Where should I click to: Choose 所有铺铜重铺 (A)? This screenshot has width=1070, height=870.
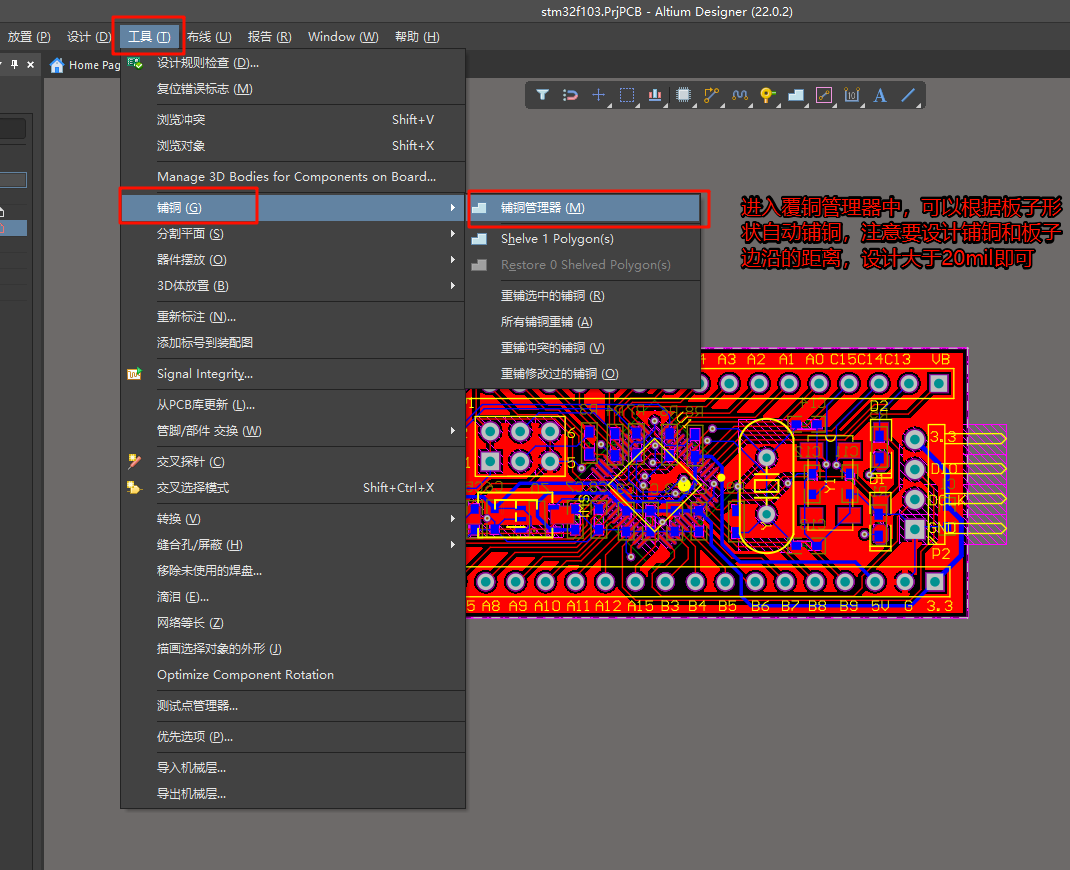[584, 321]
